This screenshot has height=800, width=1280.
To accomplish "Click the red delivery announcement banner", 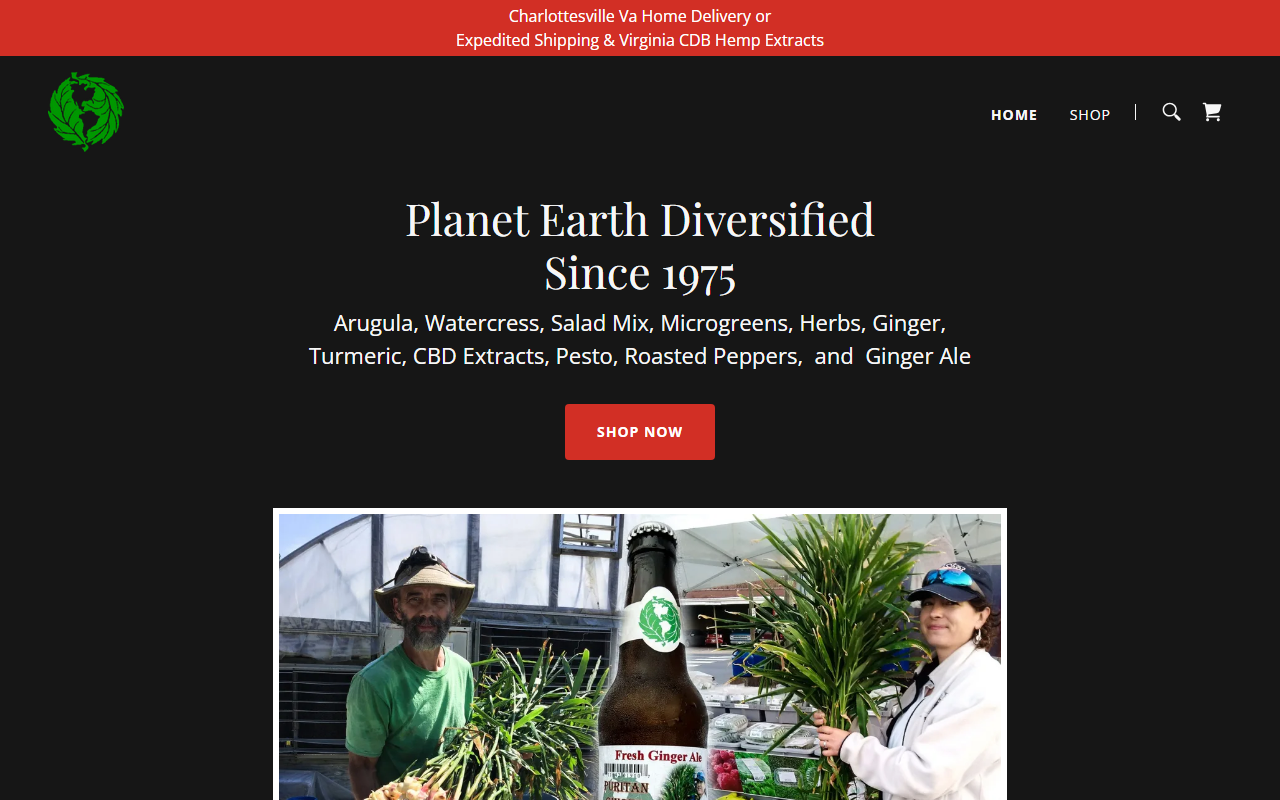I will pyautogui.click(x=640, y=28).
